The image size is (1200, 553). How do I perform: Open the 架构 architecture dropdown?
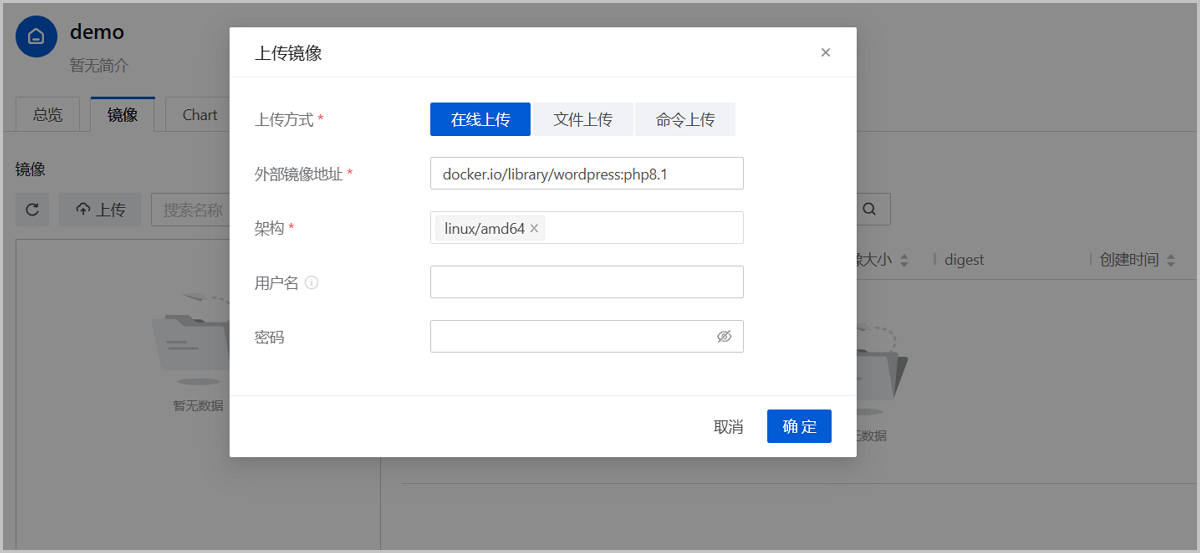click(640, 229)
